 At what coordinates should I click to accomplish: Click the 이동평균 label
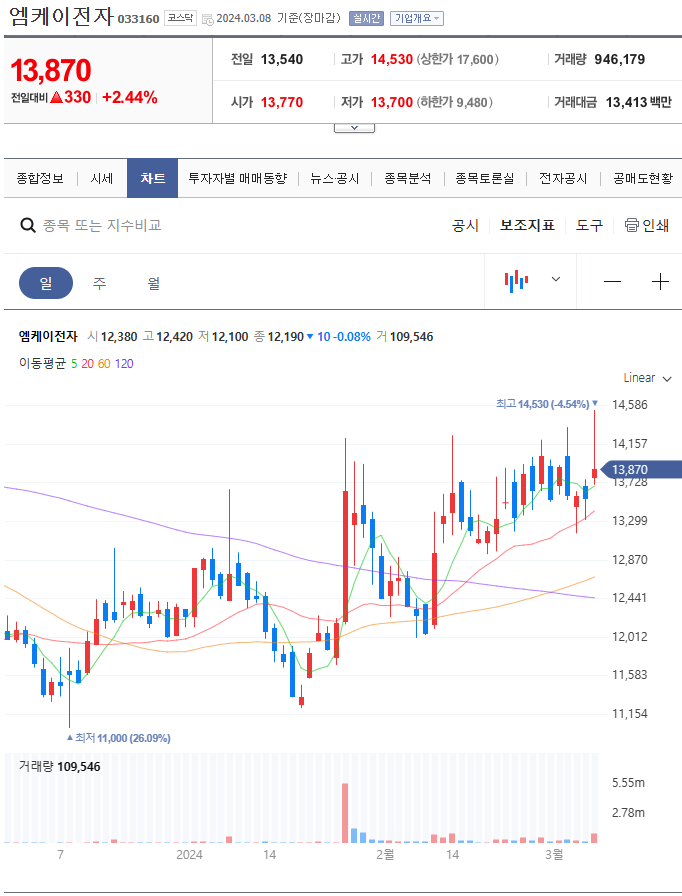pos(42,363)
